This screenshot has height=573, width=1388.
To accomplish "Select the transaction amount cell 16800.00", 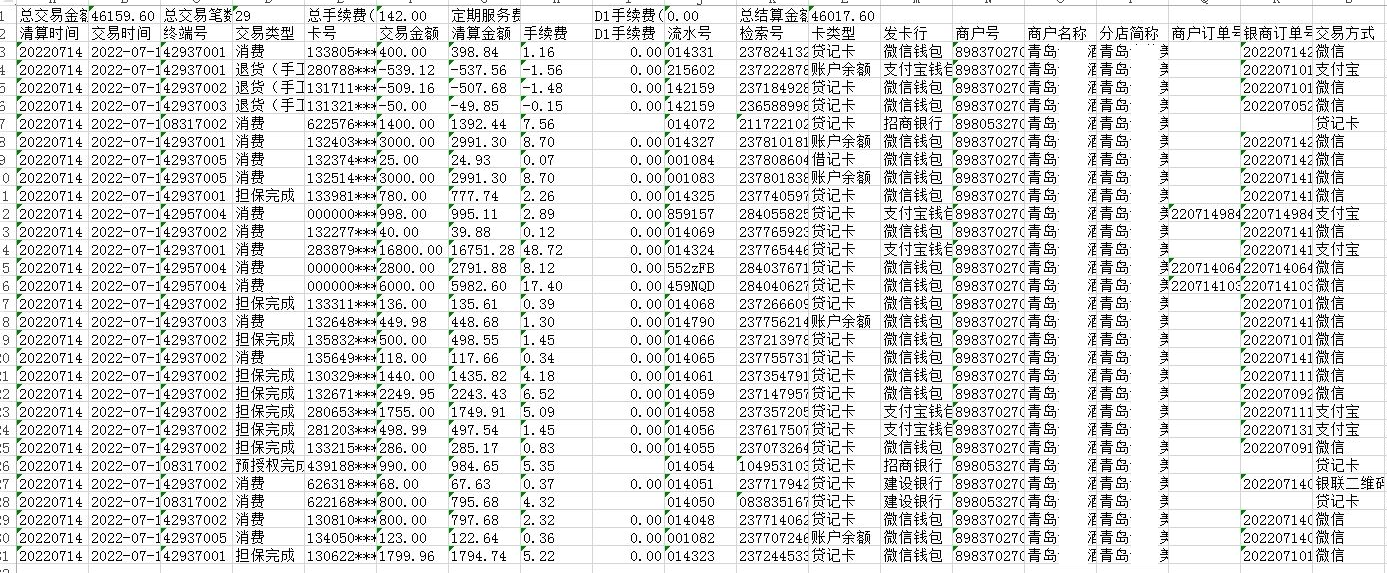I will coord(411,250).
